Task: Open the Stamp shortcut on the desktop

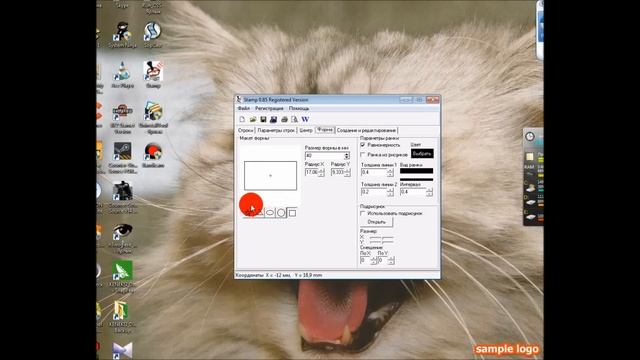Action: (153, 74)
